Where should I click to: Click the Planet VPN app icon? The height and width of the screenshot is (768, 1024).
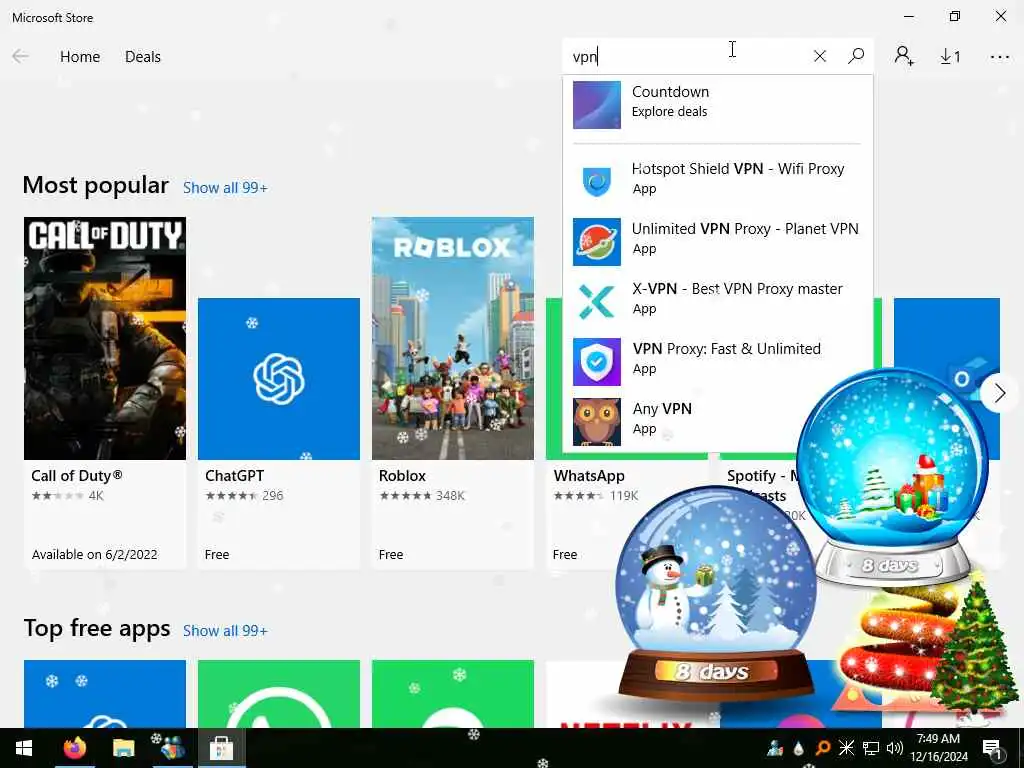click(x=596, y=242)
